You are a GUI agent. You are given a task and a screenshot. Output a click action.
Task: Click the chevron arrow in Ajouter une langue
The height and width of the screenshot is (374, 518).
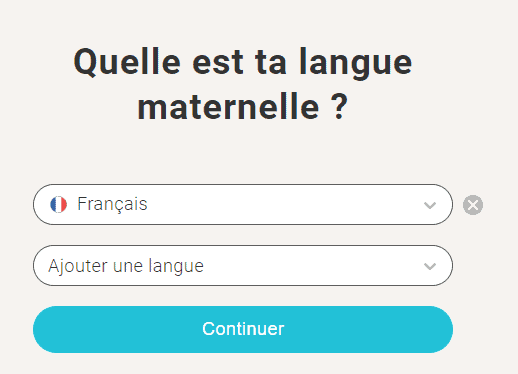[430, 266]
